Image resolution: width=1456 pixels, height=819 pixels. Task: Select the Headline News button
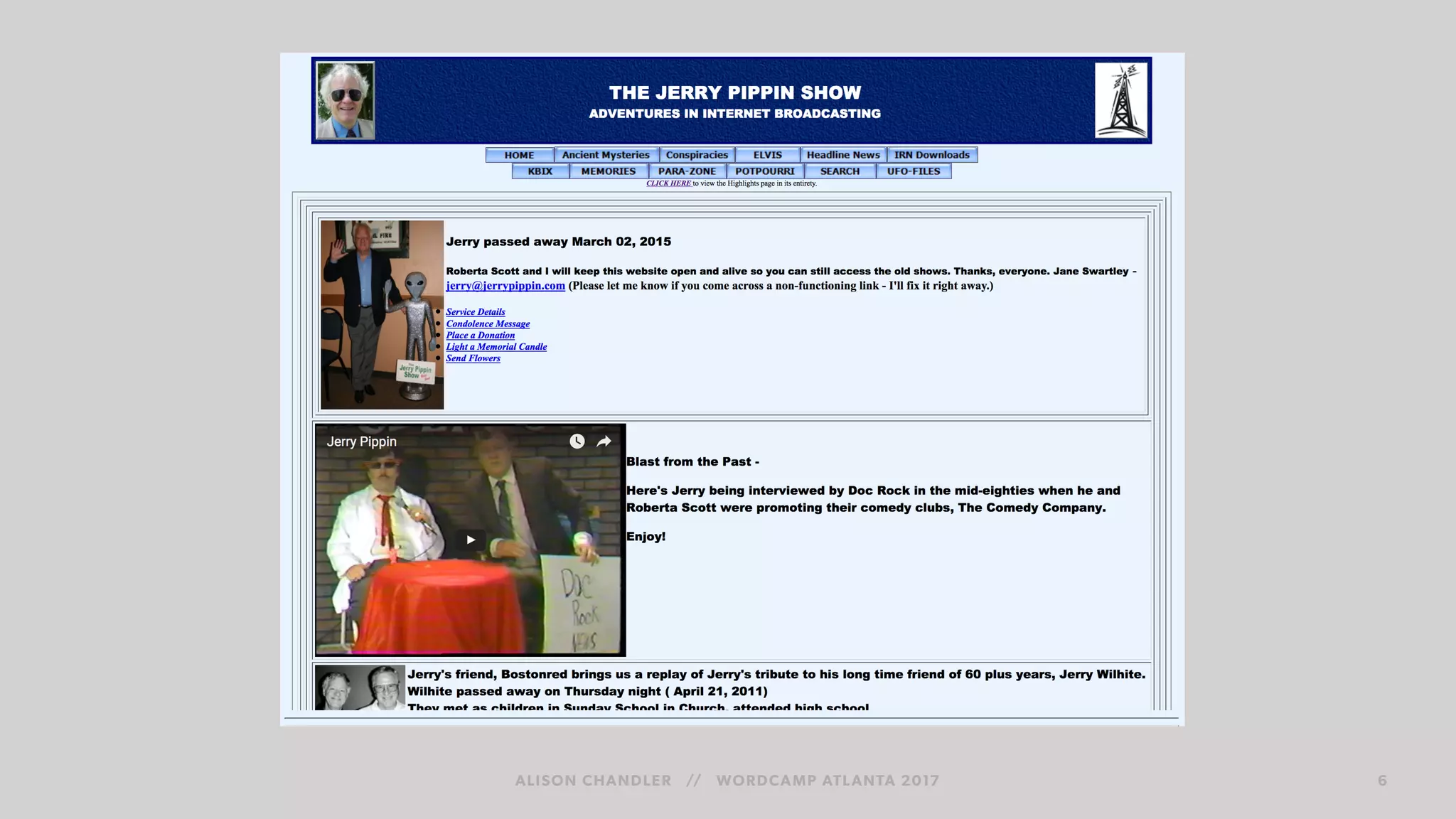pos(843,155)
